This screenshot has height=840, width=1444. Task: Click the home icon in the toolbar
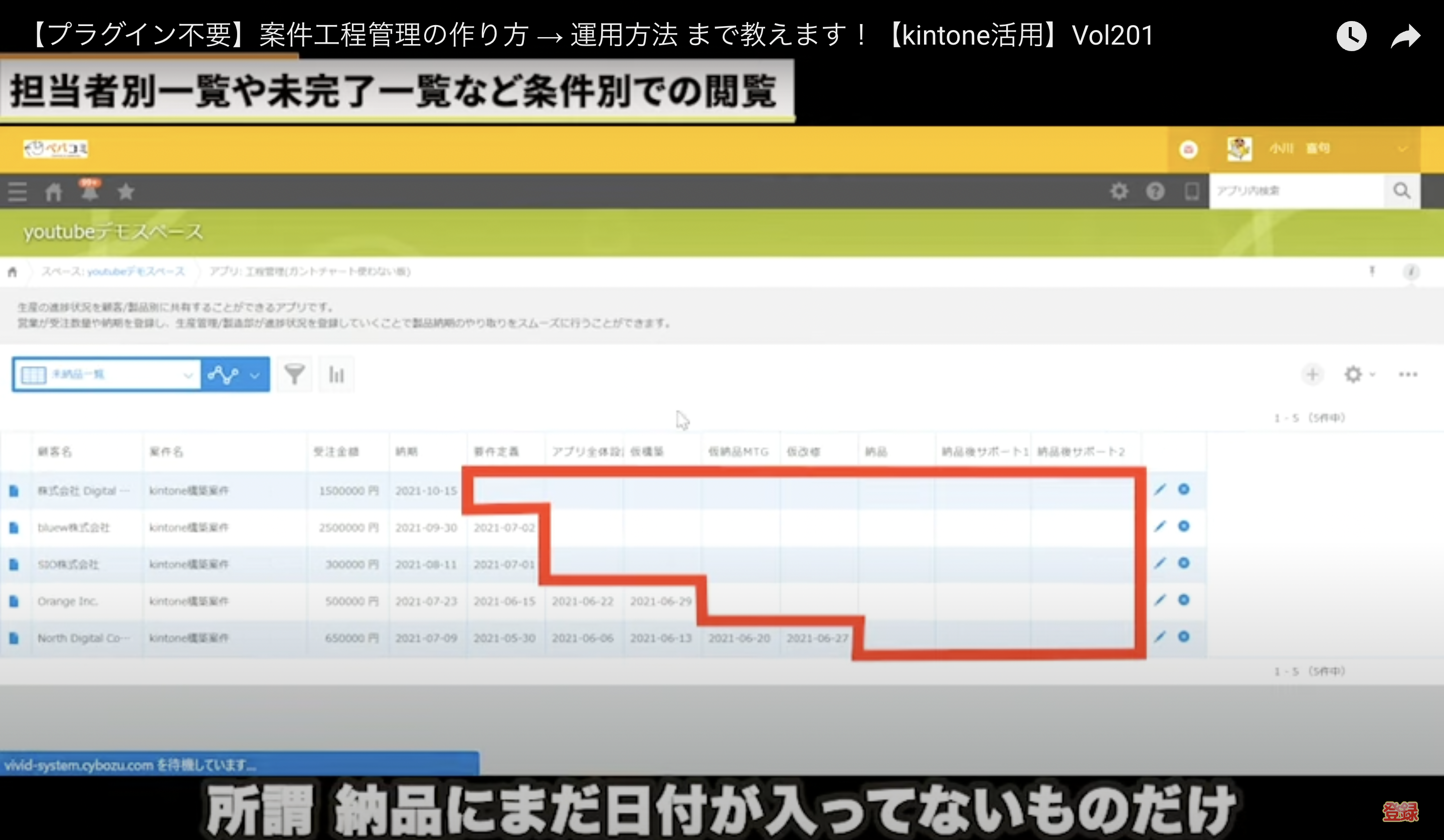(54, 192)
